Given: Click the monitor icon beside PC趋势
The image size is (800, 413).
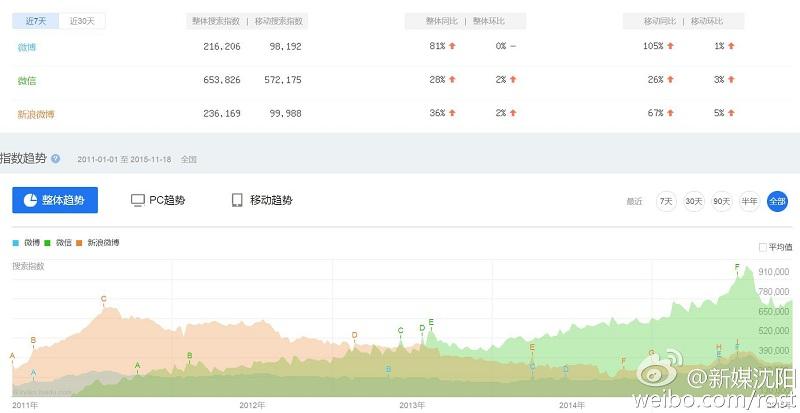Looking at the screenshot, I should (x=138, y=200).
